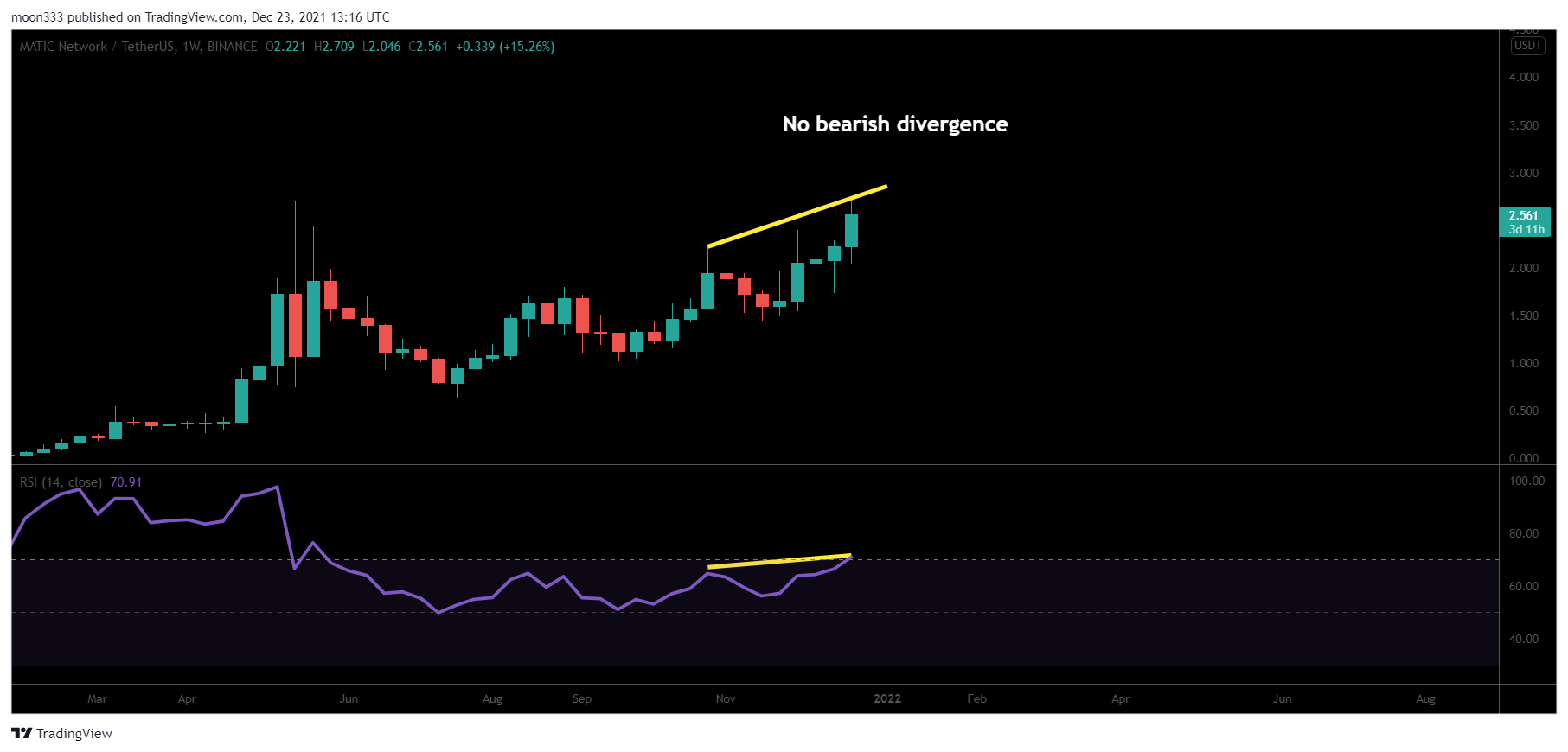Click the change value +0.339 (+15.26%)
1568x752 pixels.
tap(505, 47)
